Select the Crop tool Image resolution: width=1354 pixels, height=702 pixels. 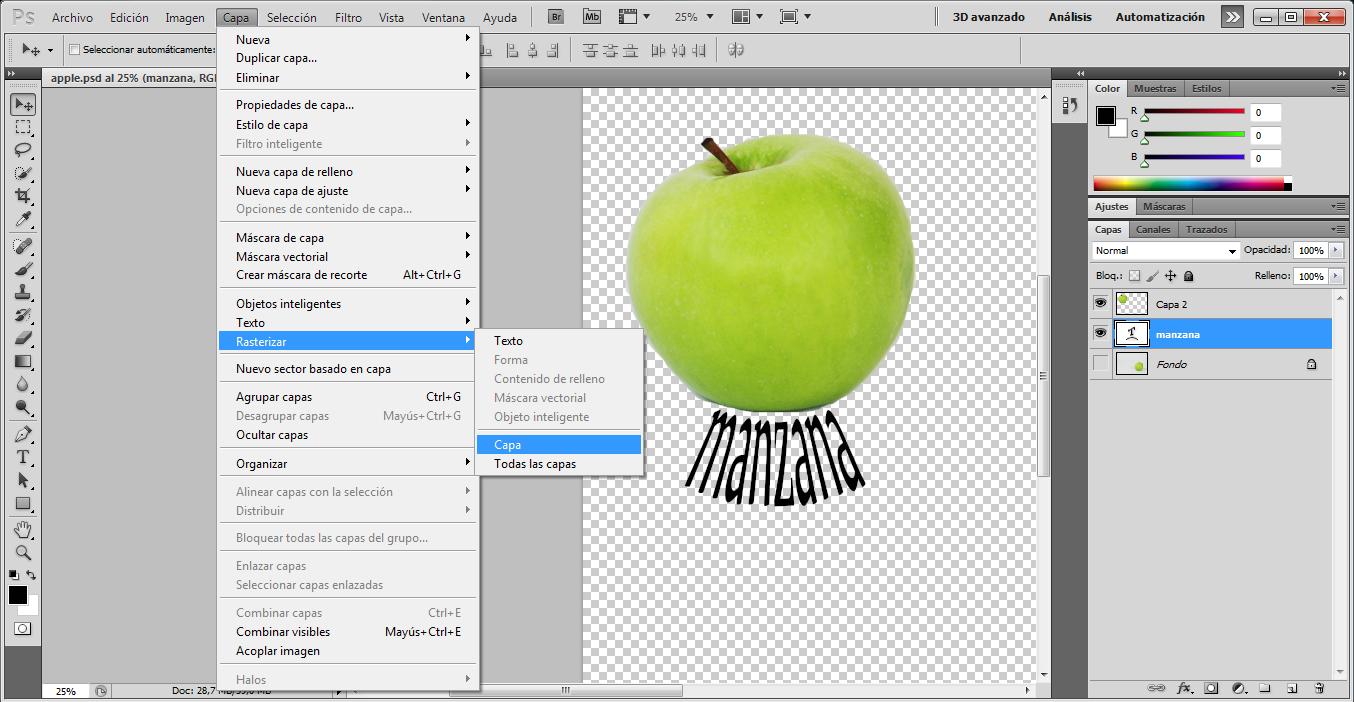[x=23, y=197]
